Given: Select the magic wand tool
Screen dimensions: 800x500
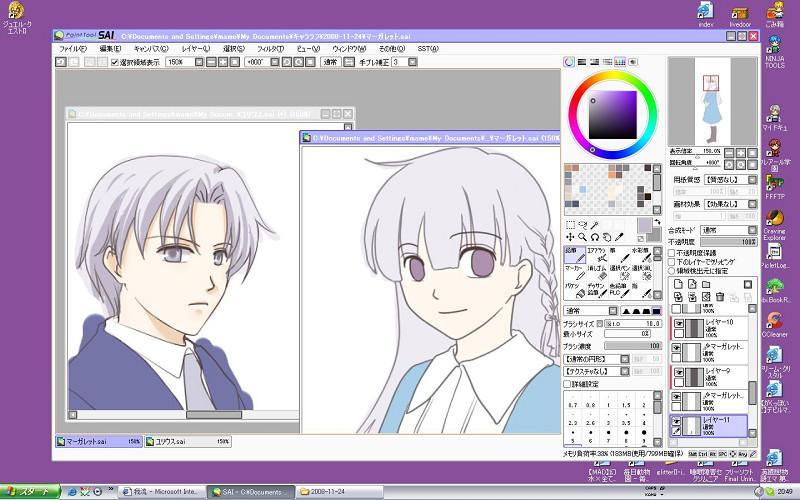Looking at the screenshot, I should [x=594, y=225].
